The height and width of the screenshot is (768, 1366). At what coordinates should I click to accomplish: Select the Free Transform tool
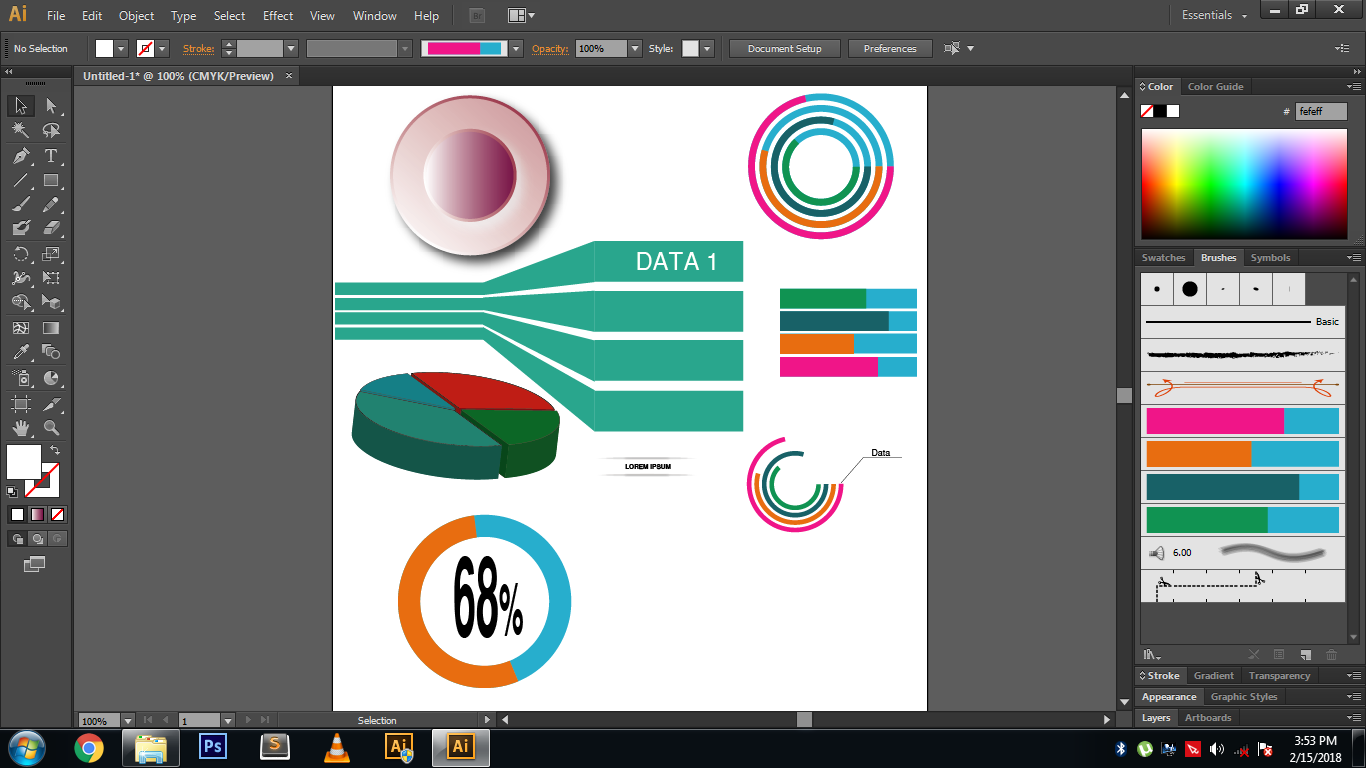tap(51, 279)
